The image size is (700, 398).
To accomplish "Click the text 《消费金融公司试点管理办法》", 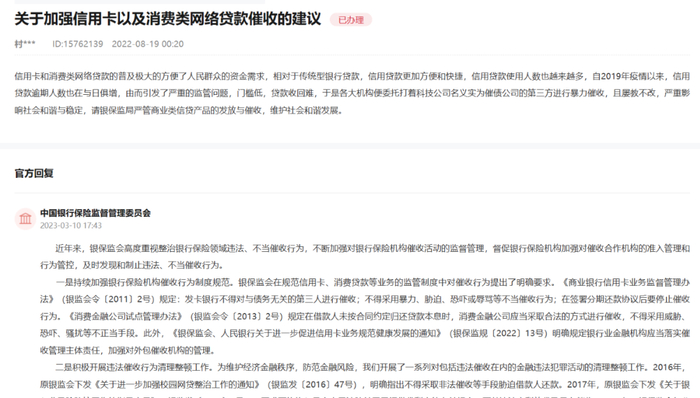I will coord(124,316).
